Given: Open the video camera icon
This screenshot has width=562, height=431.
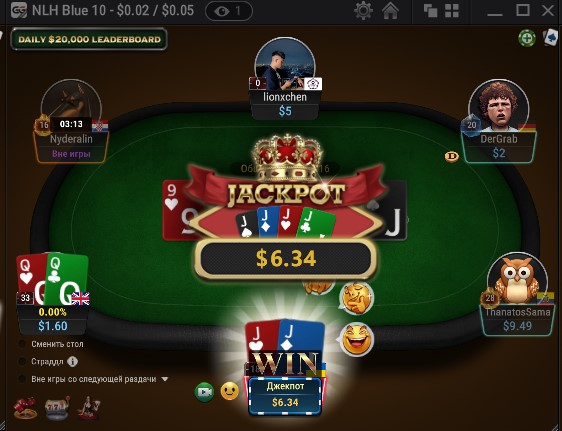Looking at the screenshot, I should click(x=204, y=392).
